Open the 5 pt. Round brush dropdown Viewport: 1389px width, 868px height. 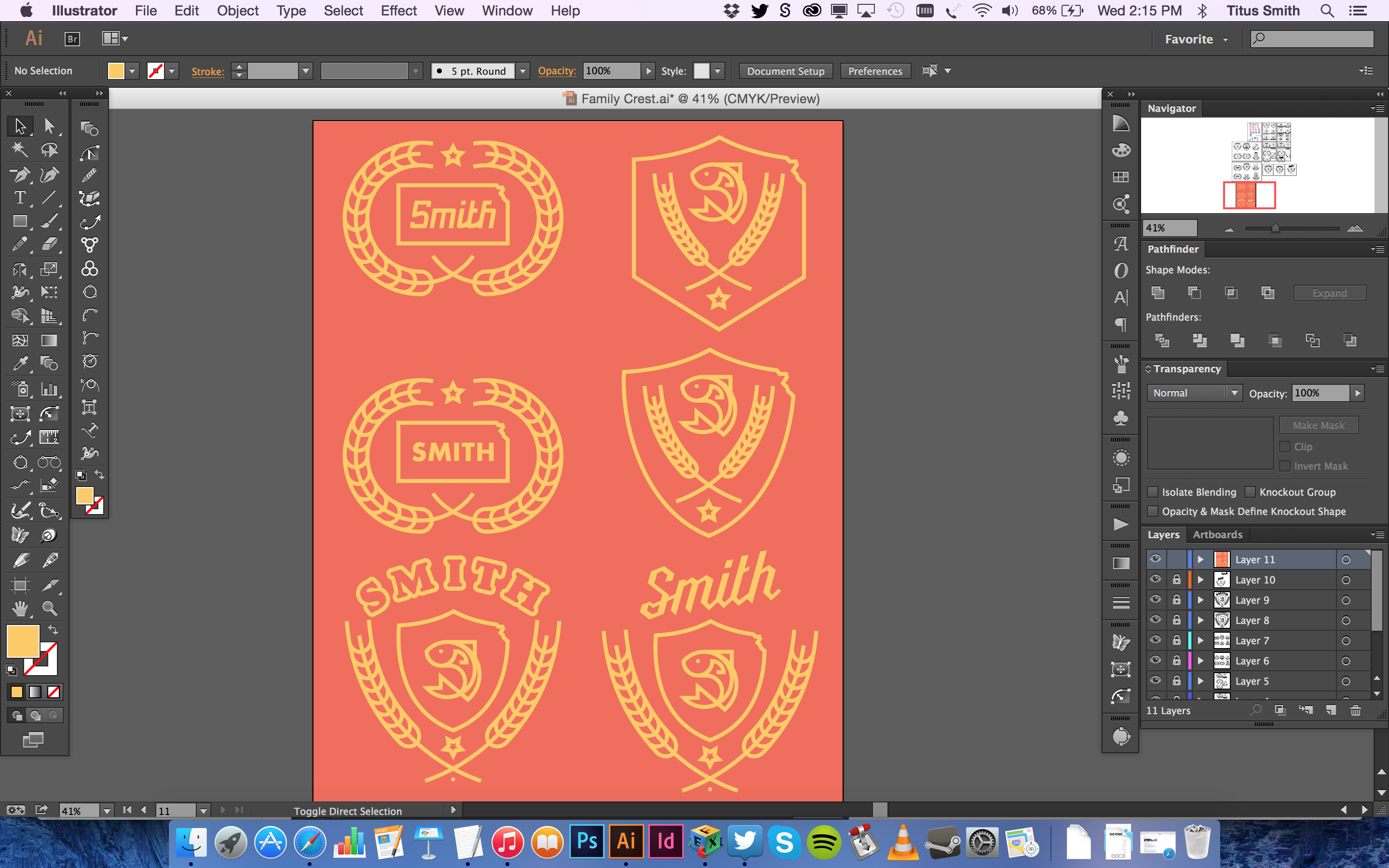pos(523,70)
